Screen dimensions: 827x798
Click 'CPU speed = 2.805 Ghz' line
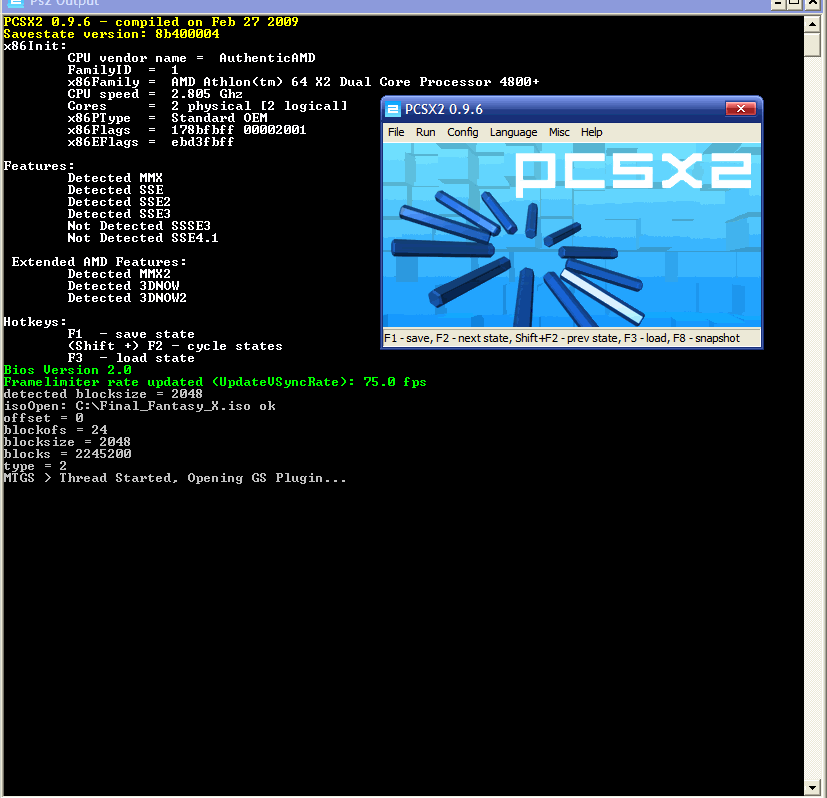click(155, 94)
